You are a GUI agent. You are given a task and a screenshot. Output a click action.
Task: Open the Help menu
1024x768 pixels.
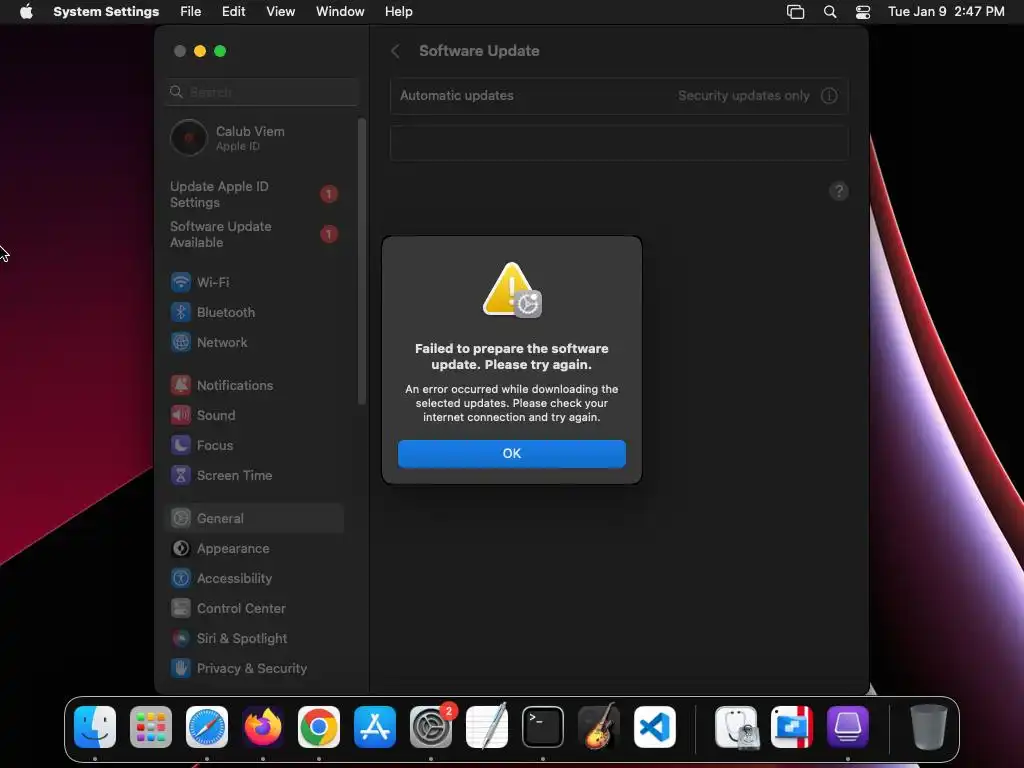[x=398, y=12]
